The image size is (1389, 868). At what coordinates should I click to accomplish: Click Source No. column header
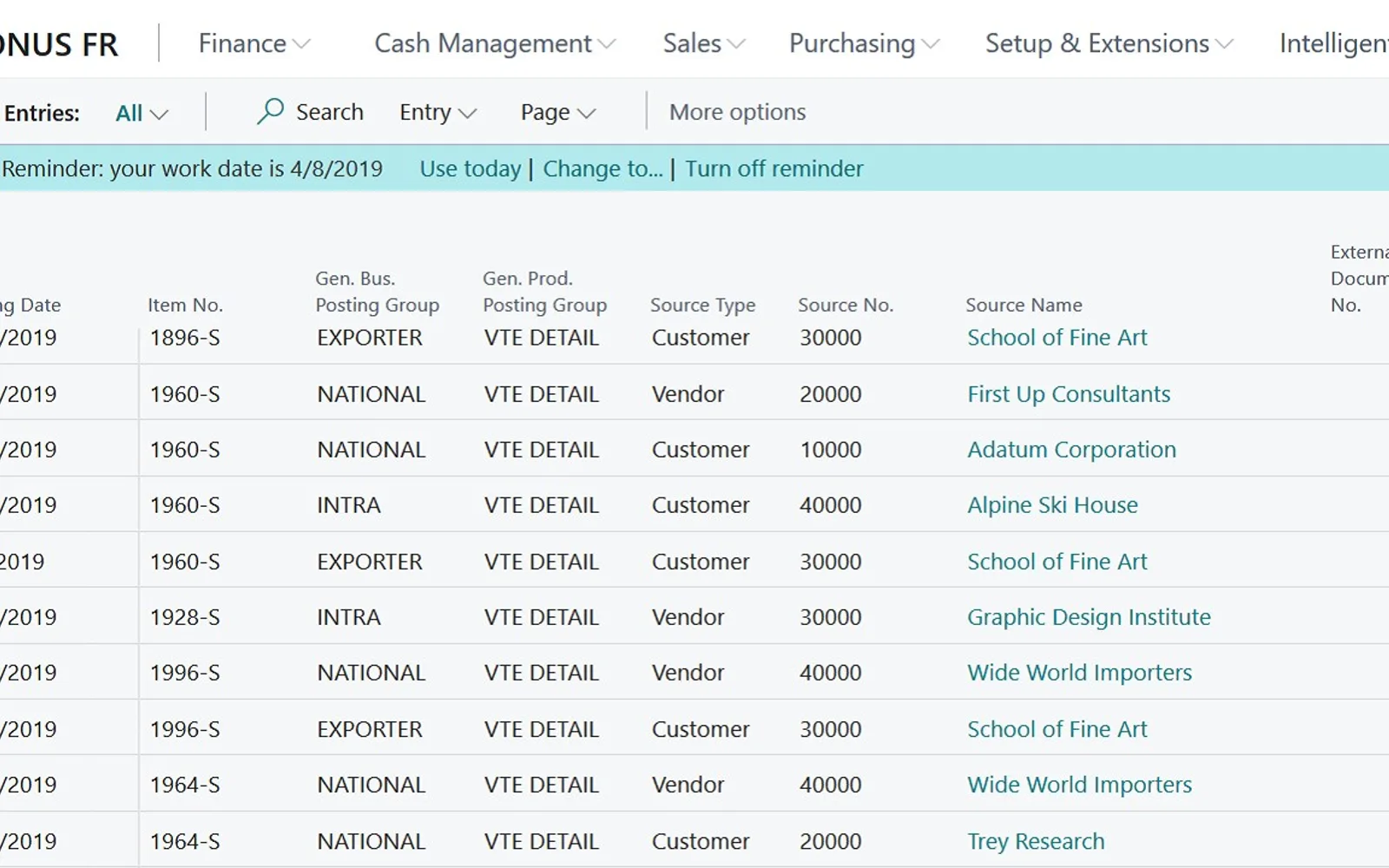point(846,305)
